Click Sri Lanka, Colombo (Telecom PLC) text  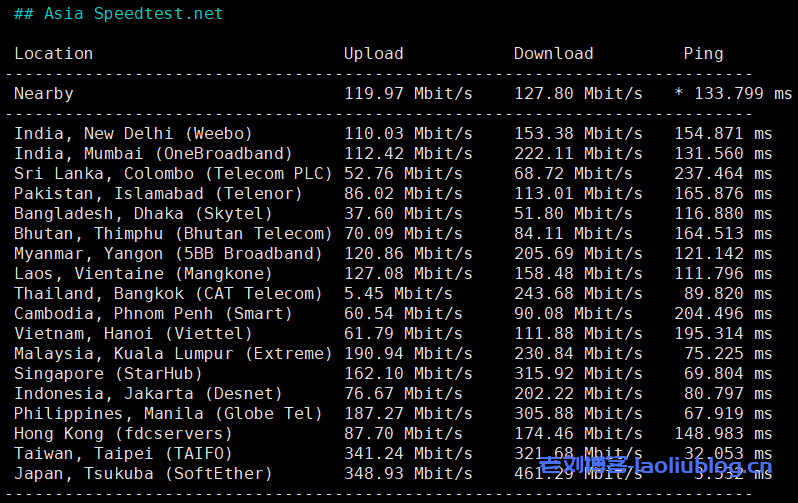(173, 174)
